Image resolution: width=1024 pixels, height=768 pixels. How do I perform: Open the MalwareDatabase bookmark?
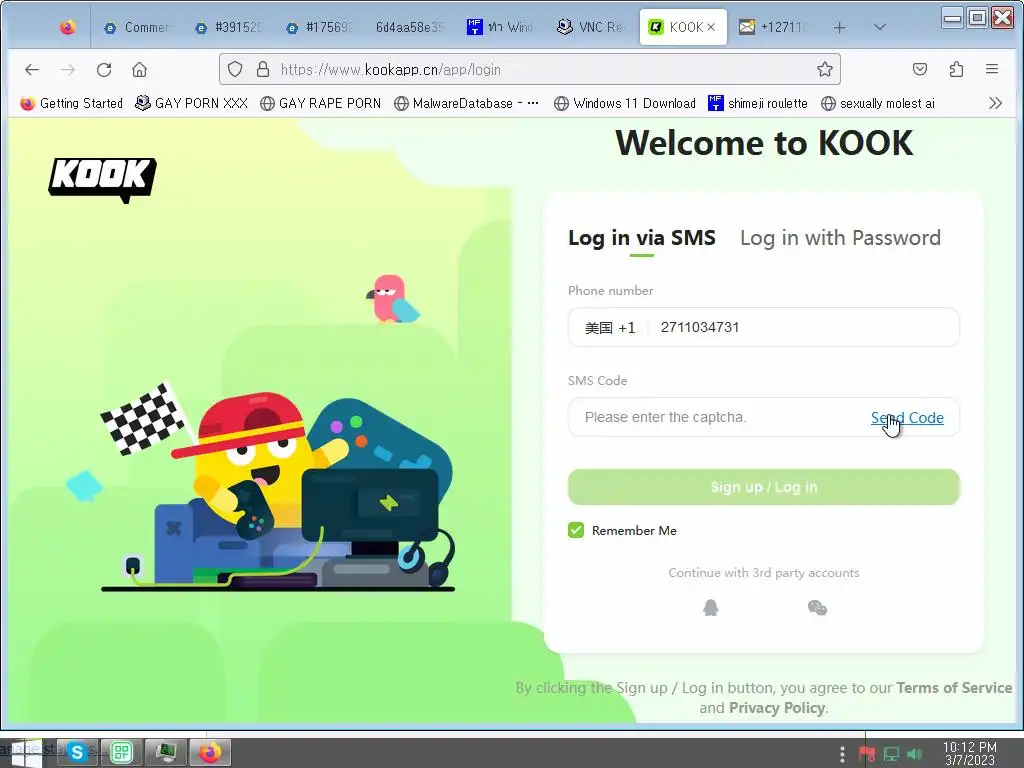[x=466, y=103]
